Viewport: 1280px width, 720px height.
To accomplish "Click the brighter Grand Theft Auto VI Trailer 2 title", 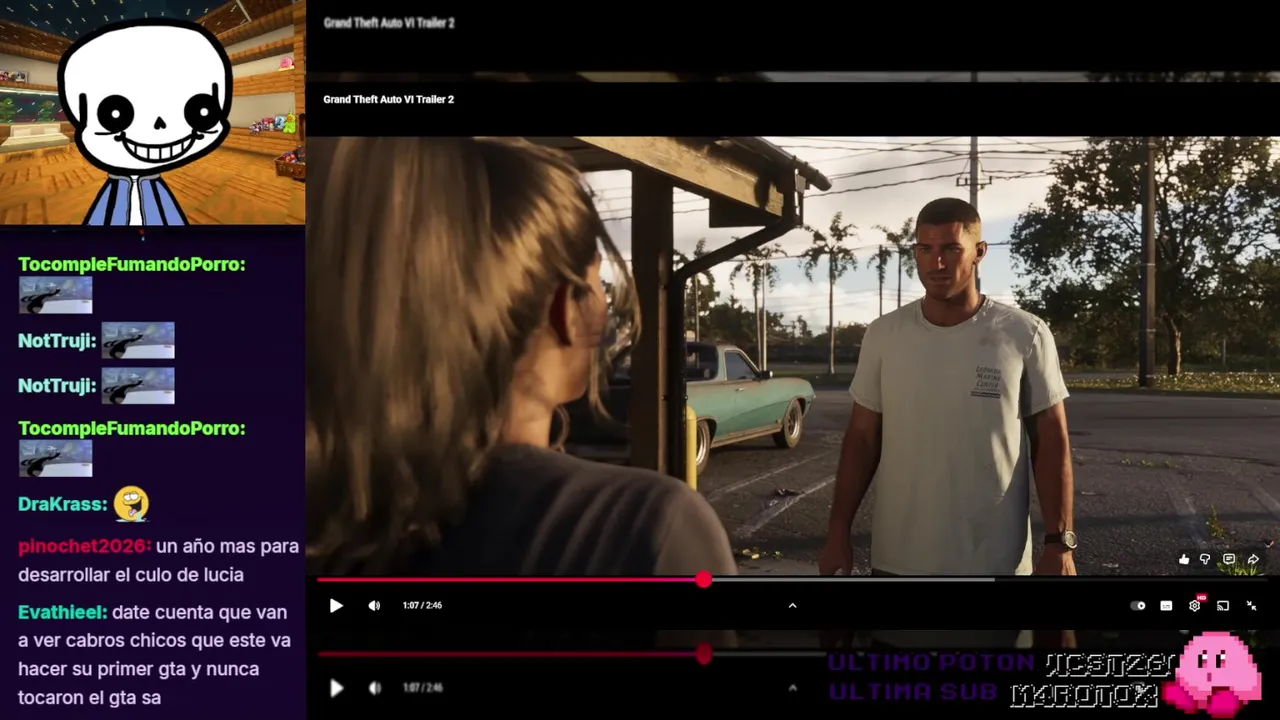I will tap(389, 99).
